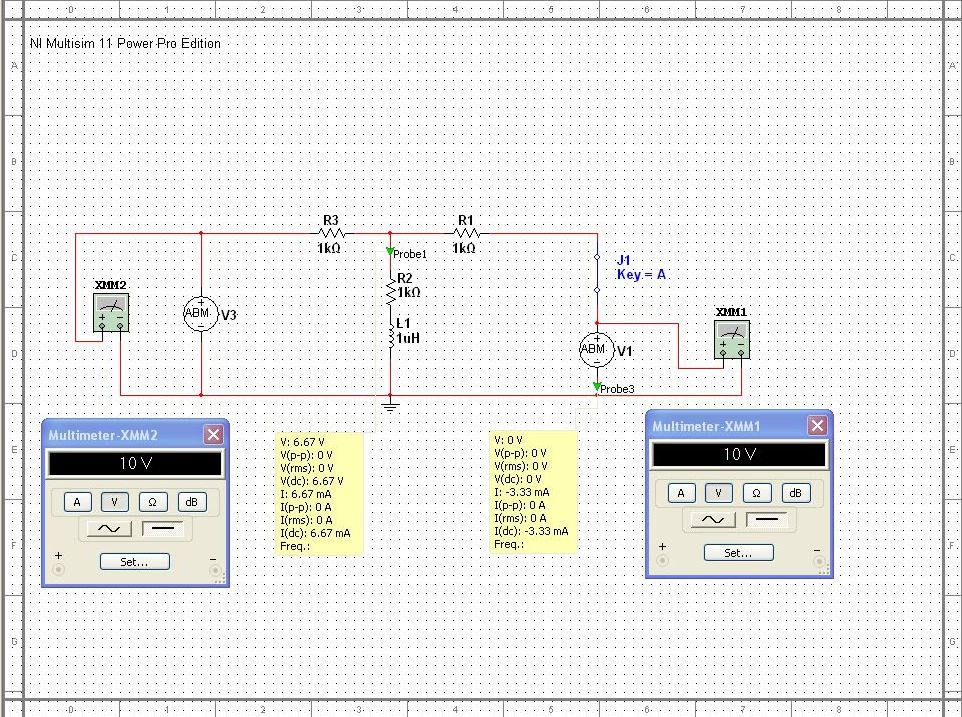Click the V1 ABM source symbol
This screenshot has height=717, width=962.
click(596, 350)
